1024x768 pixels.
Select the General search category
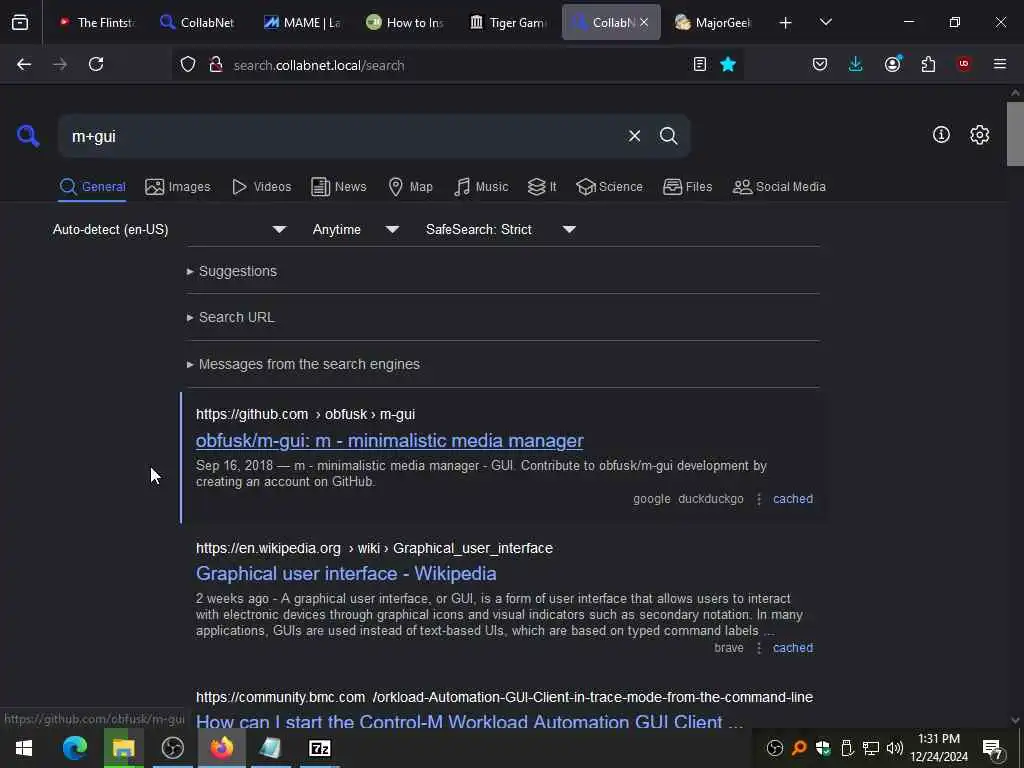(x=92, y=187)
